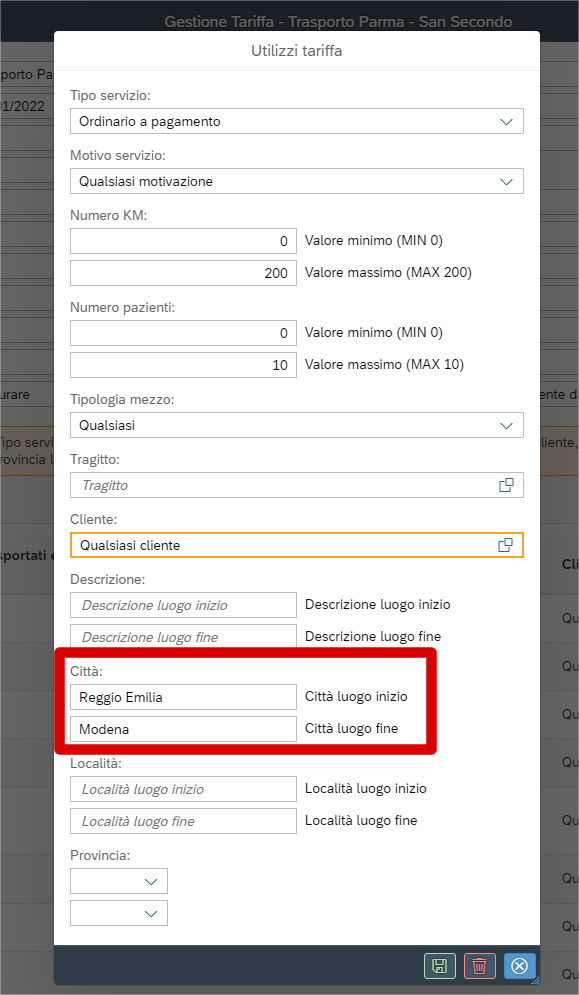Screen dimensions: 579x995
Task: Click Modena city end field
Action: pos(183,729)
